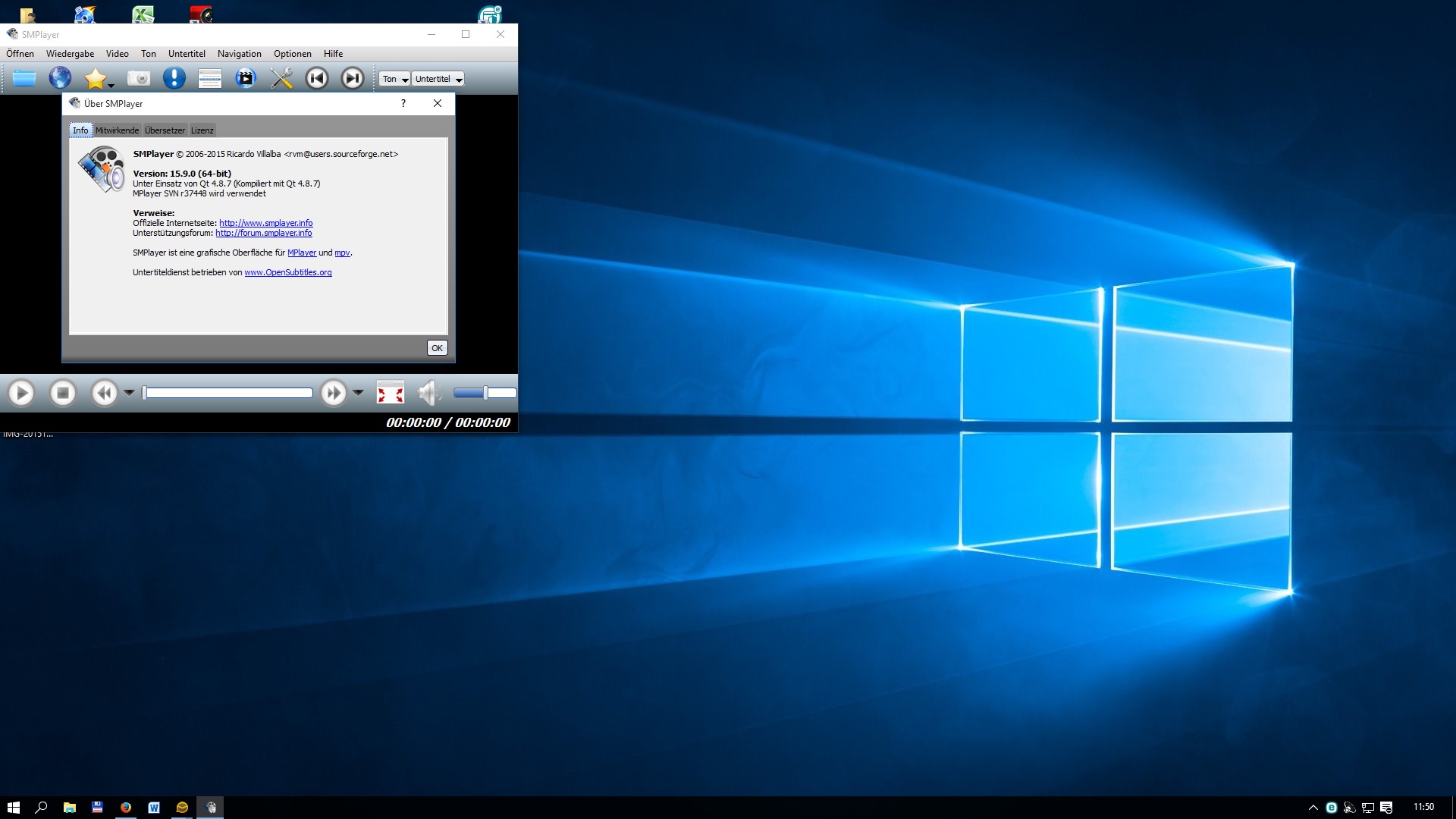Click the rewind button in the control bar
This screenshot has width=1456, height=819.
(105, 393)
